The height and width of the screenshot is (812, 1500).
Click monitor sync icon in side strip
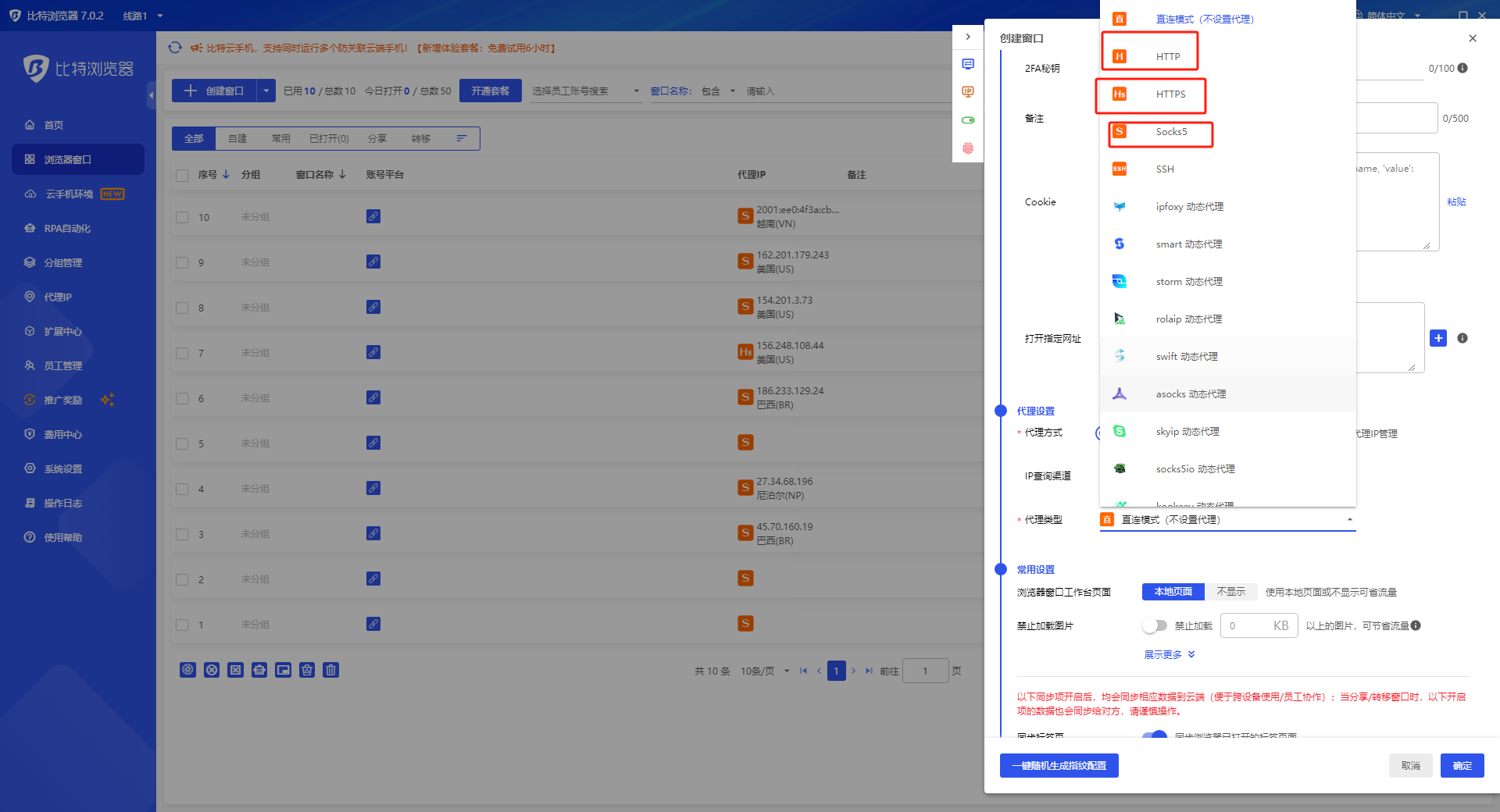coord(968,64)
